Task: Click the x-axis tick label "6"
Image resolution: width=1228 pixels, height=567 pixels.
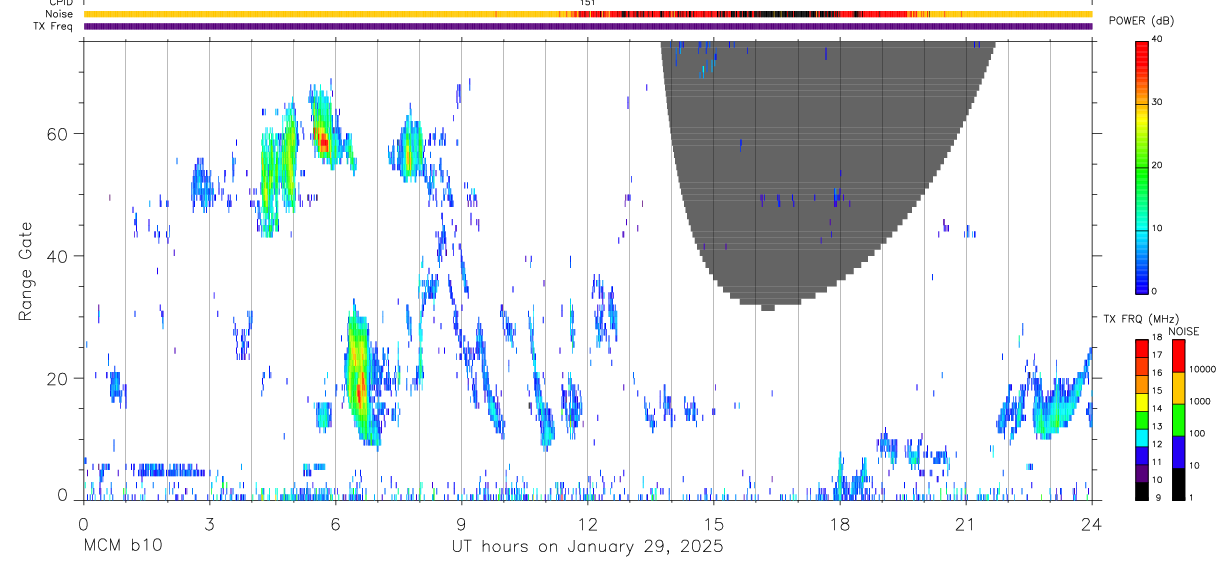Action: pos(335,524)
